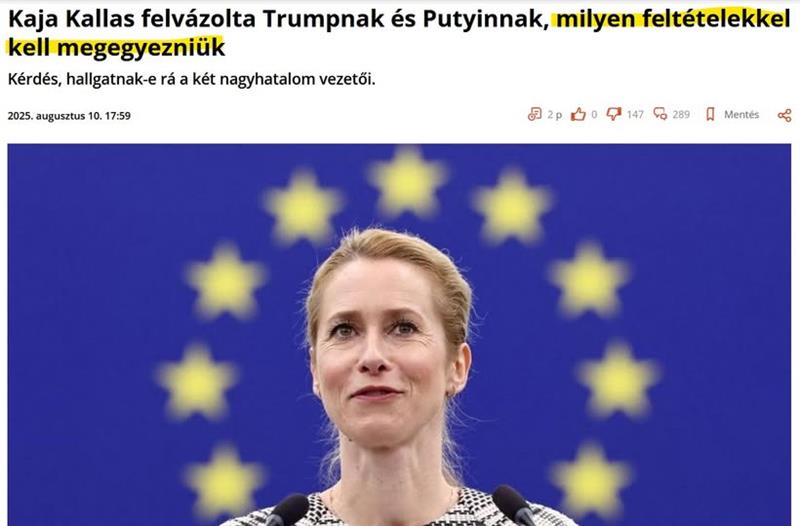Click the like count showing 0

click(x=594, y=115)
